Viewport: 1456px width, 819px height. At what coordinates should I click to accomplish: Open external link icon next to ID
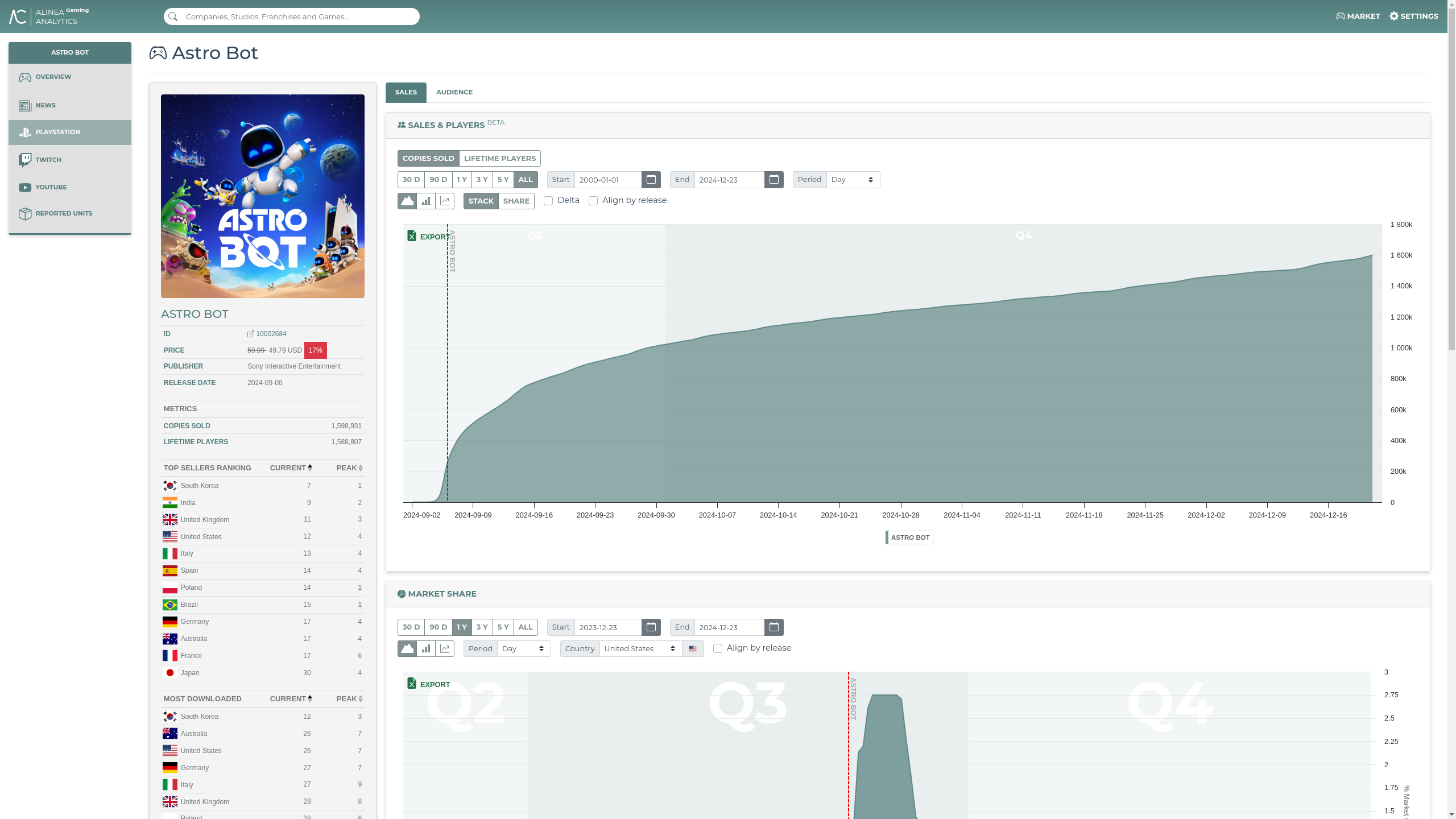[251, 334]
